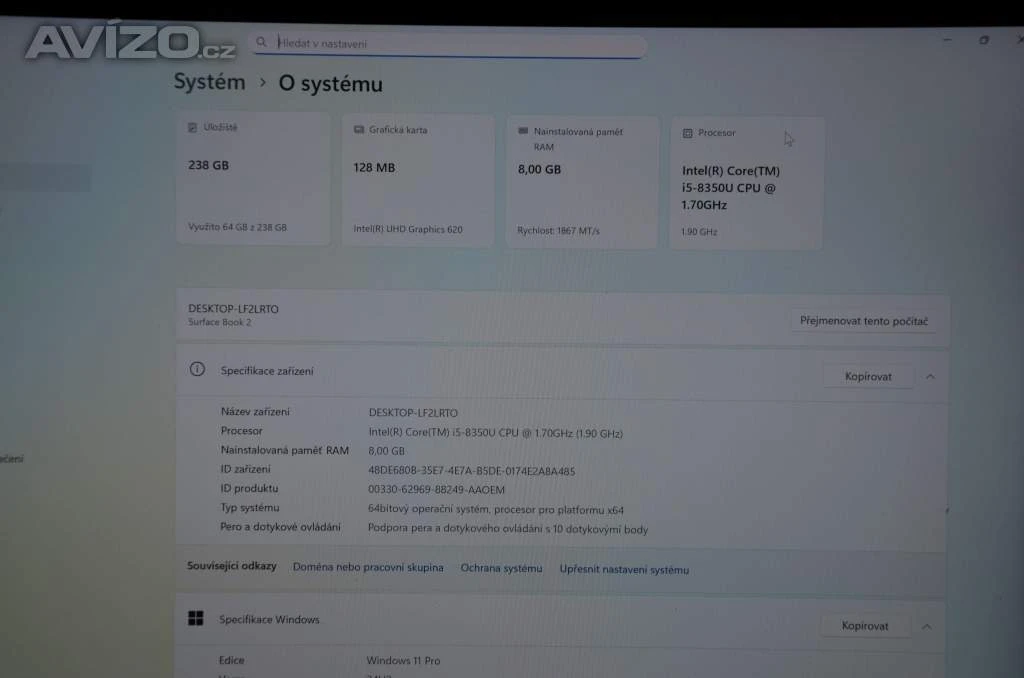Collapse the Specifikace zařízení section chevron
1024x678 pixels.
tap(930, 377)
